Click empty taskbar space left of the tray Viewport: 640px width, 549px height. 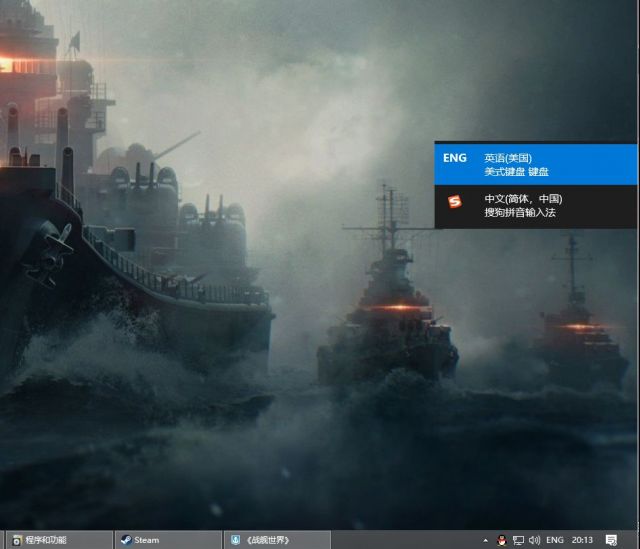coord(400,540)
